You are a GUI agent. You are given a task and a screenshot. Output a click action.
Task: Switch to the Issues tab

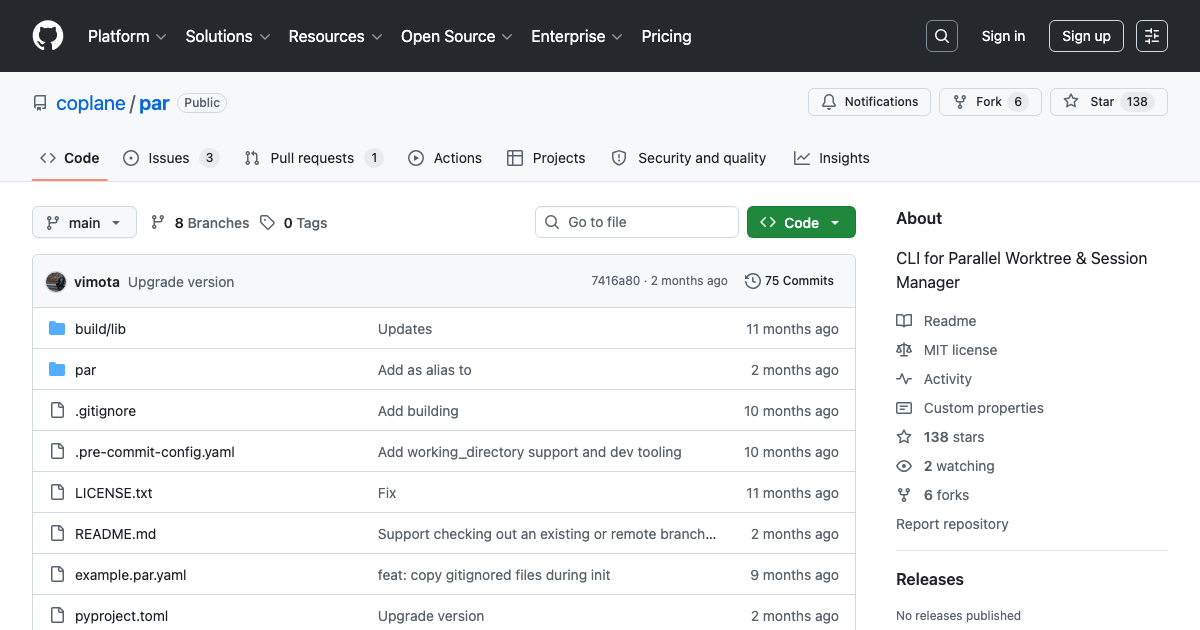tap(171, 158)
